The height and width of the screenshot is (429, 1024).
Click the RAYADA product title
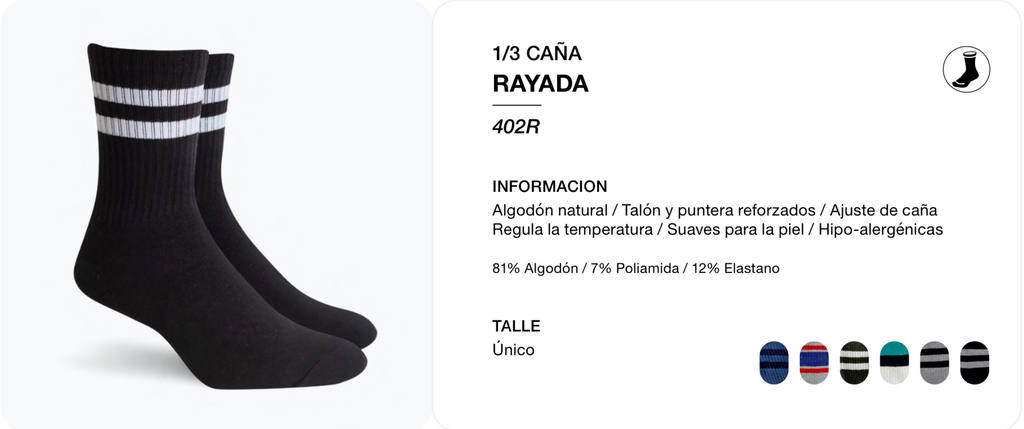(540, 84)
